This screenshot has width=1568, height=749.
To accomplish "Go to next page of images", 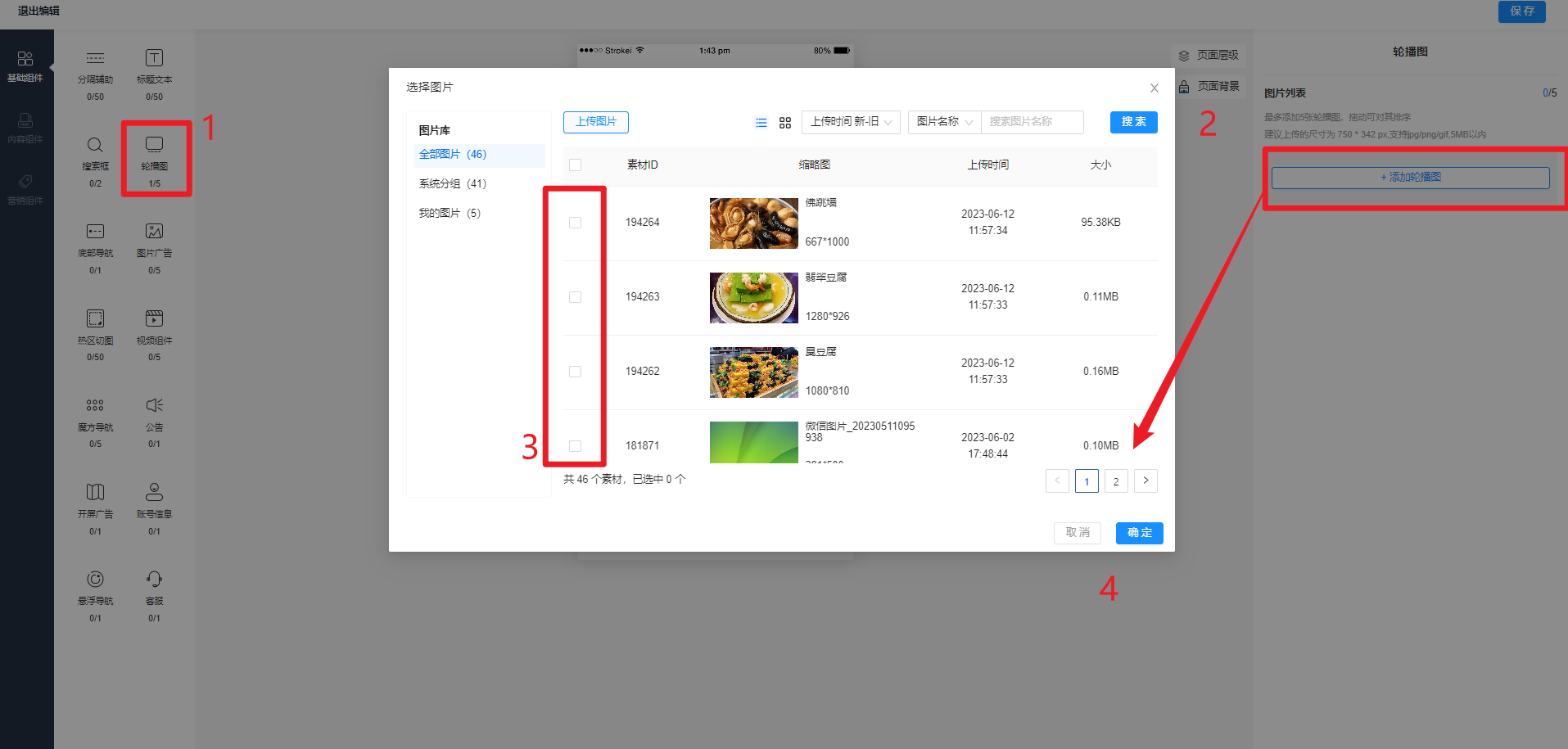I will click(1145, 481).
